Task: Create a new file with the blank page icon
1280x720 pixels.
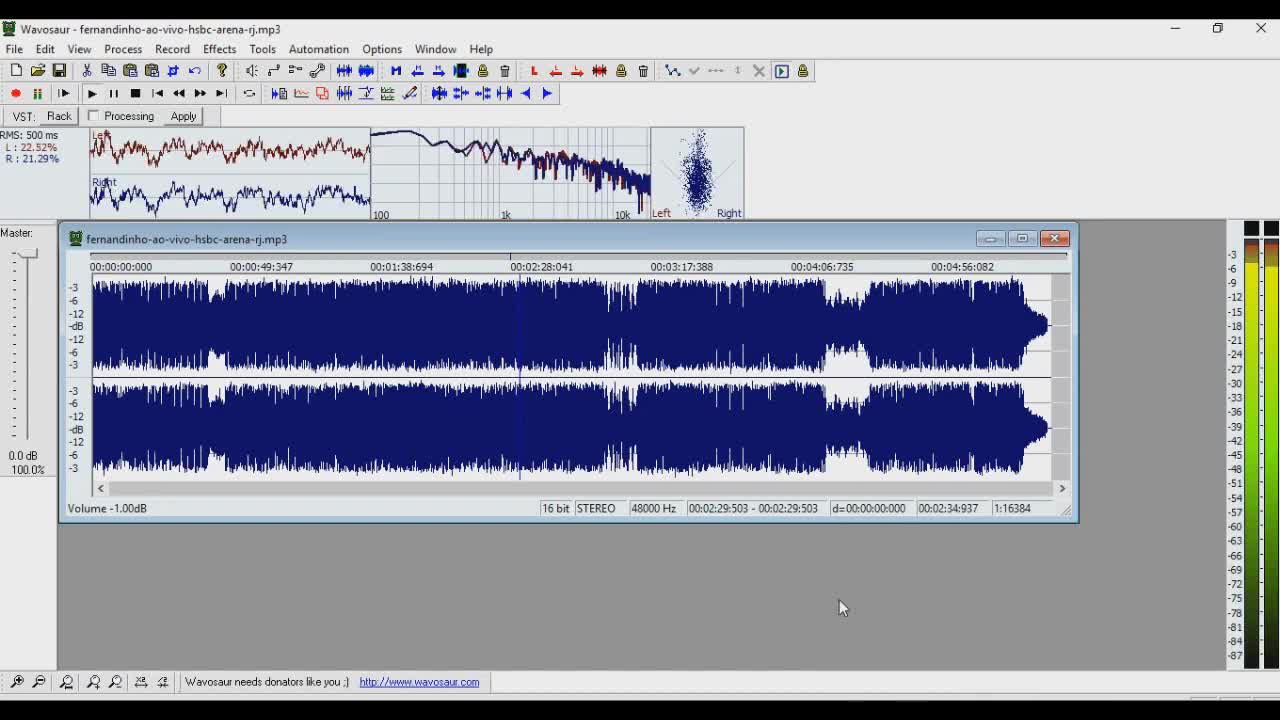Action: click(x=16, y=71)
